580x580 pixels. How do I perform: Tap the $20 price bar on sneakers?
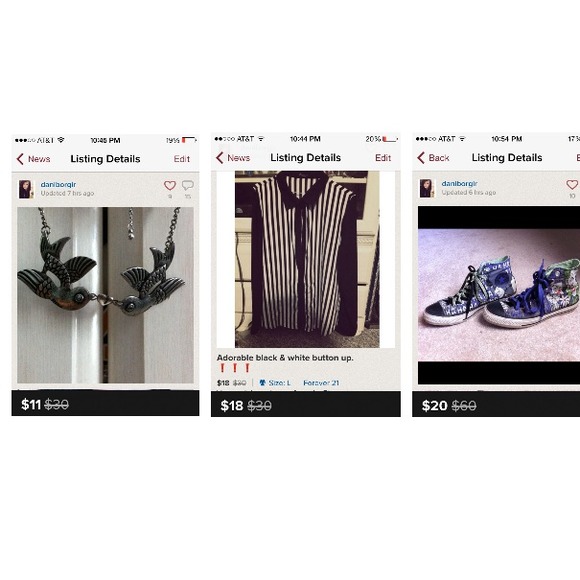[496, 405]
